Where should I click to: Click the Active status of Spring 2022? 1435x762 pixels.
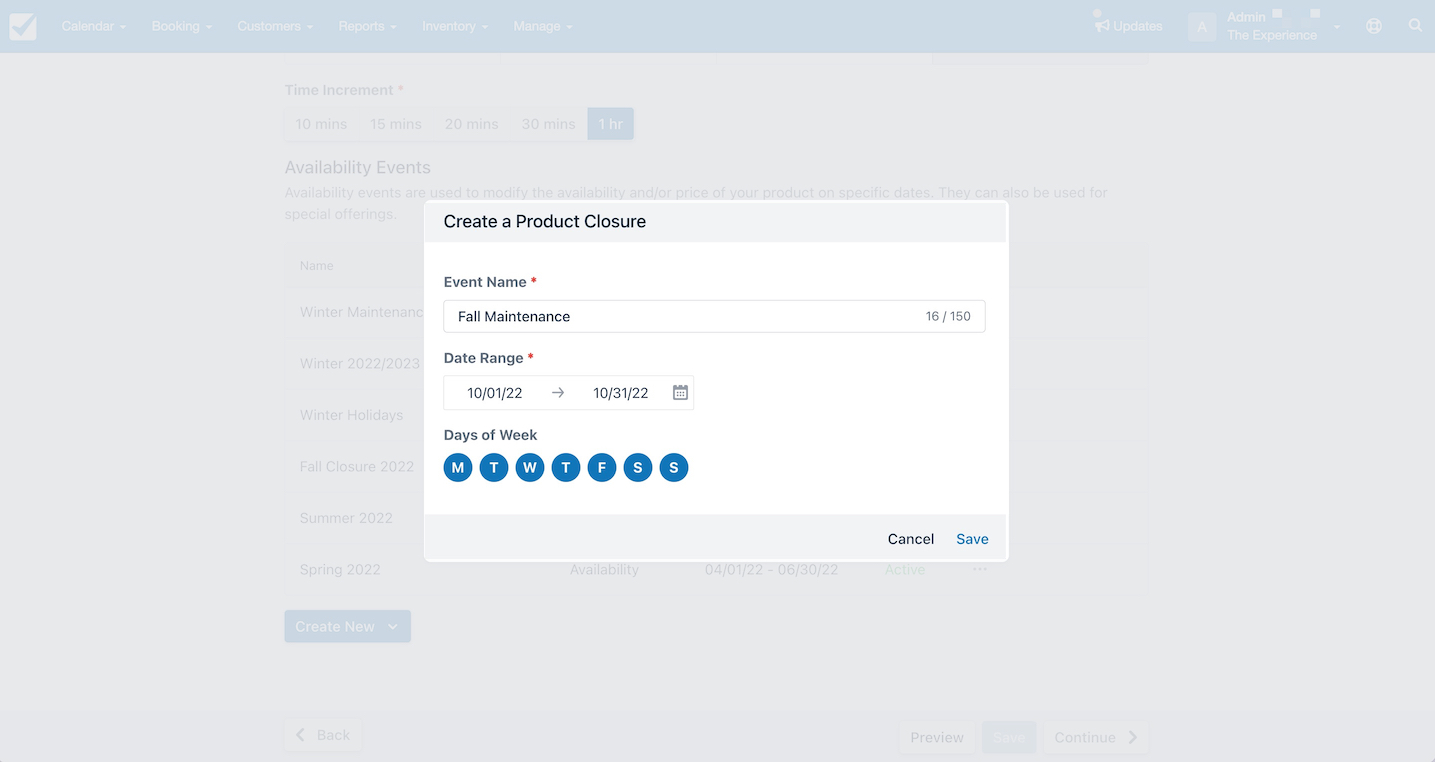tap(905, 570)
